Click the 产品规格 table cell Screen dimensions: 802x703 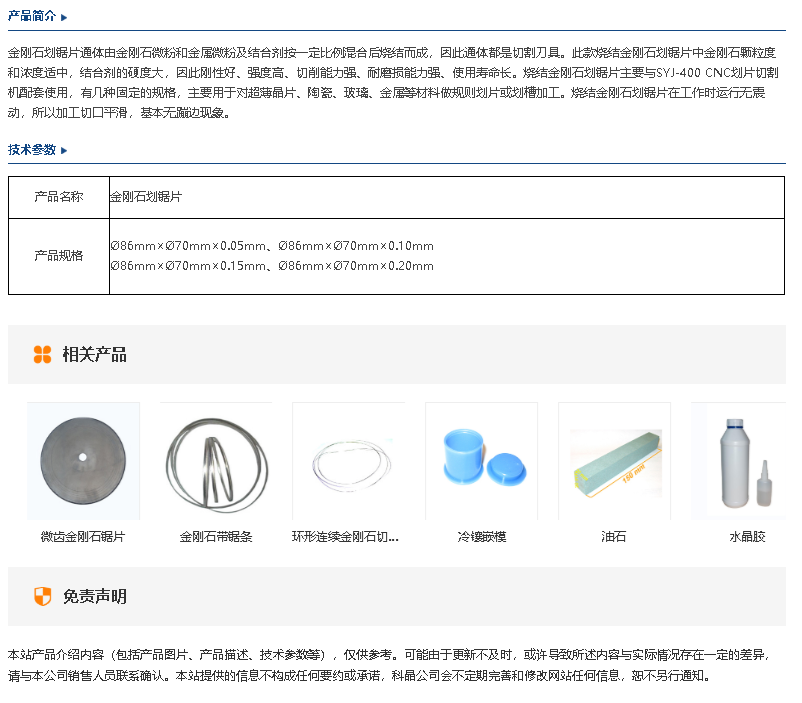point(59,256)
